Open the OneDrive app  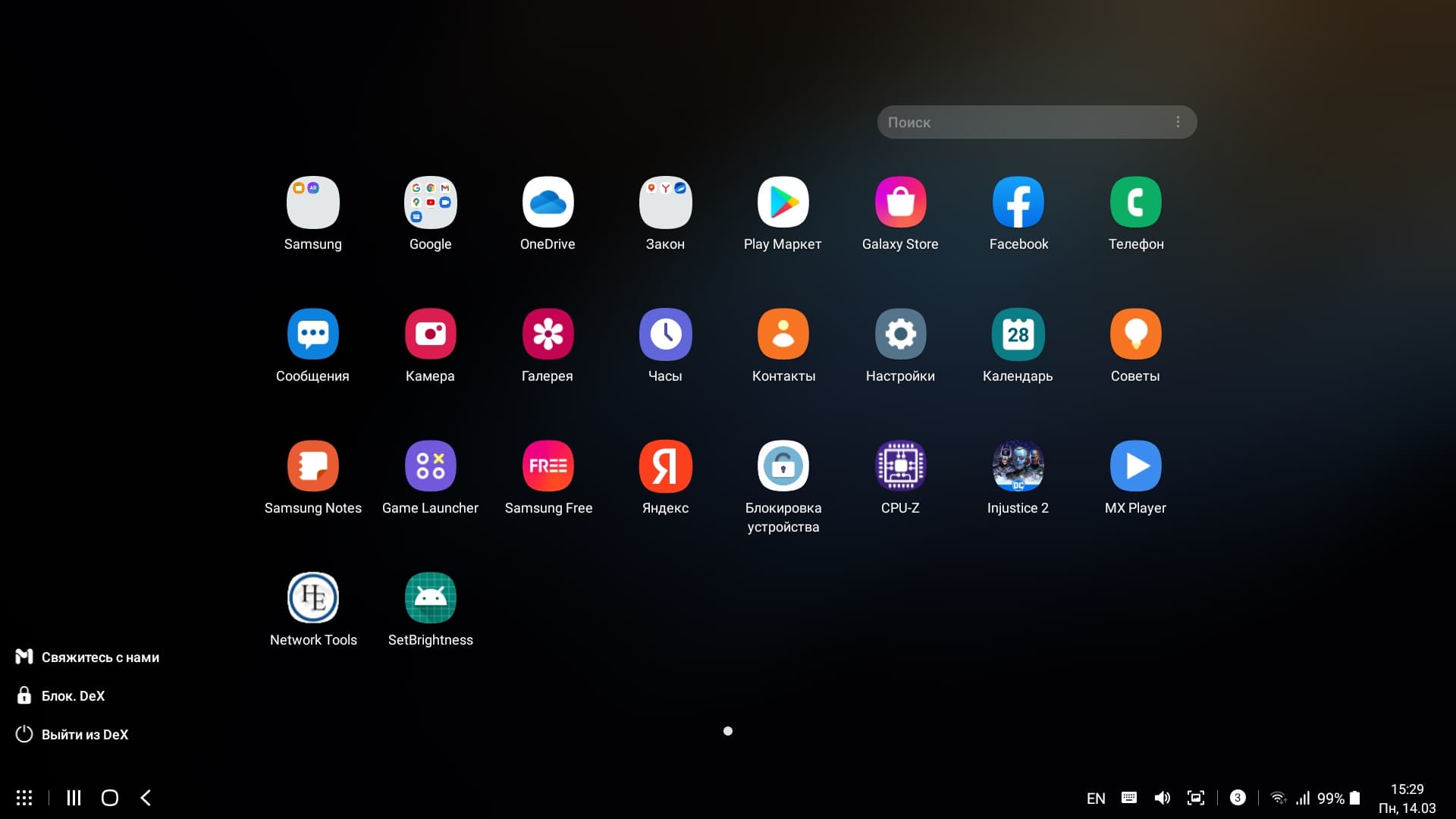(x=548, y=202)
